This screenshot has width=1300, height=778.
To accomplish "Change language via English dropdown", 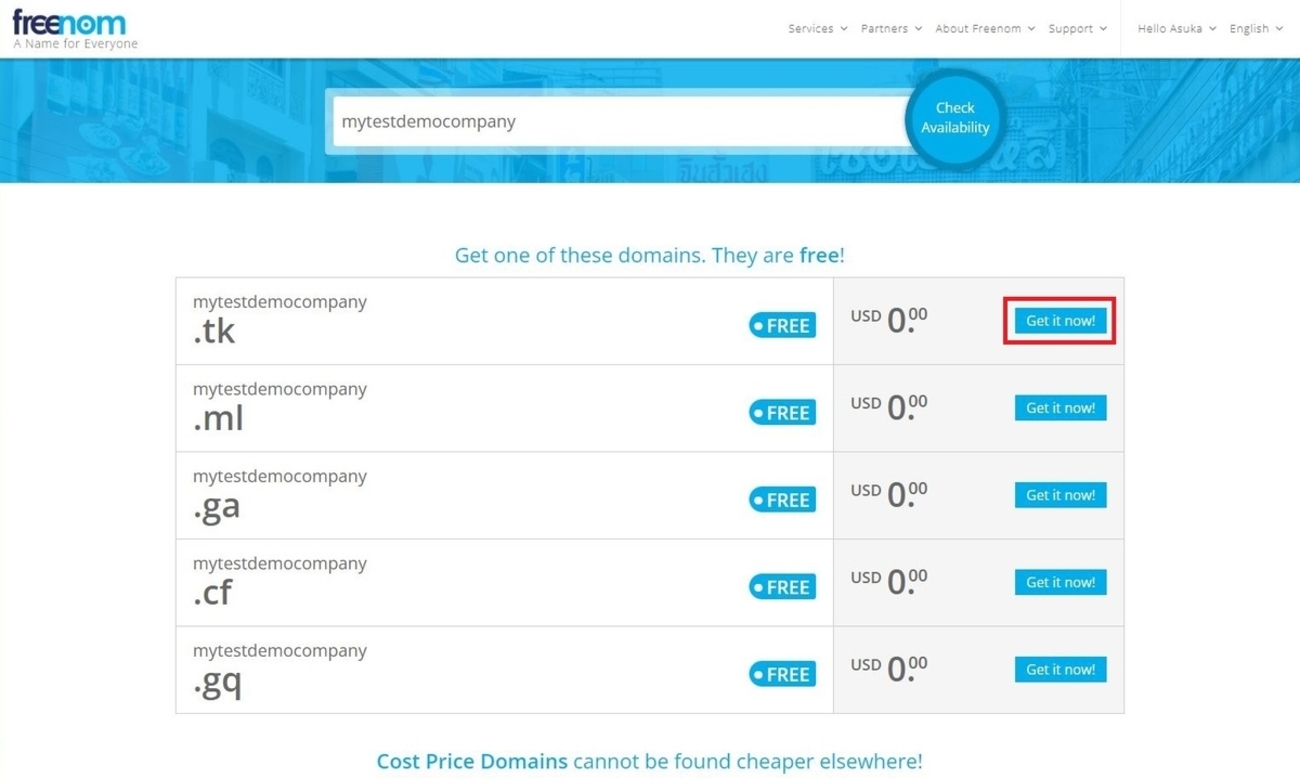I will tap(1256, 29).
